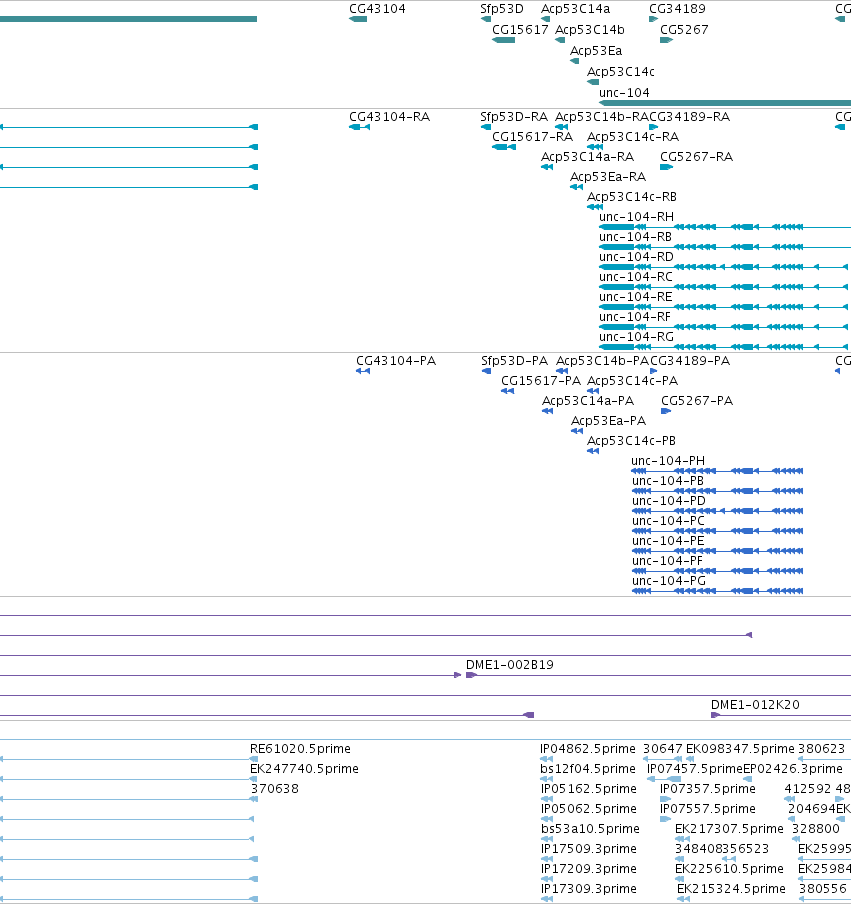851x904 pixels.
Task: Click the Acp53C14b gene label
Action: (x=590, y=29)
